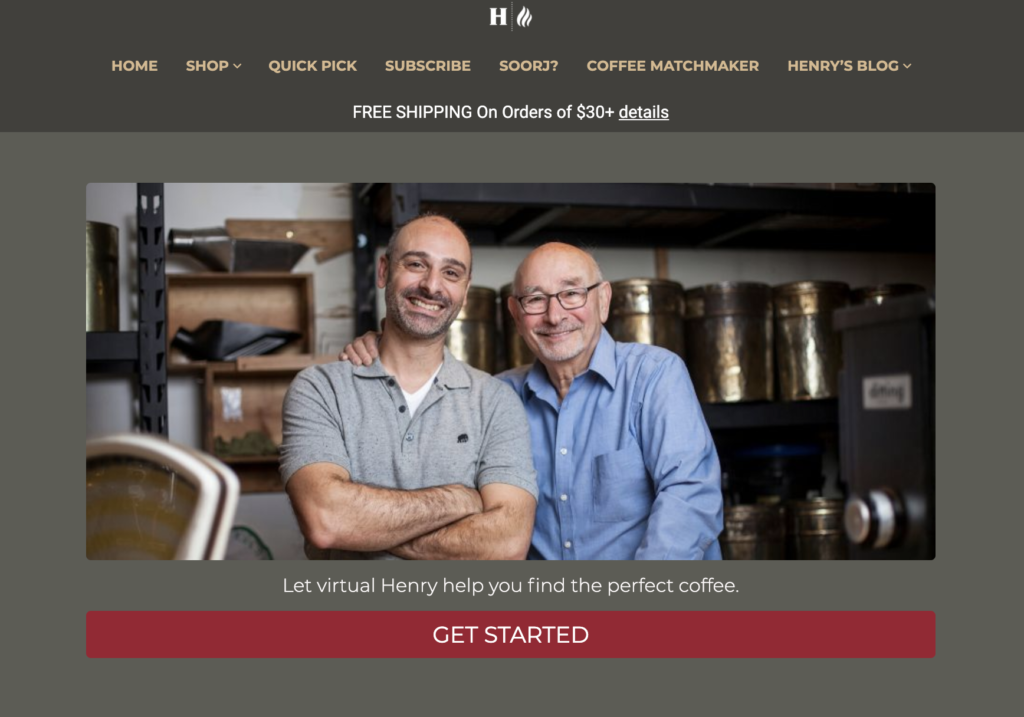Follow the free shipping details link
Screen dimensions: 1024x717
[643, 112]
